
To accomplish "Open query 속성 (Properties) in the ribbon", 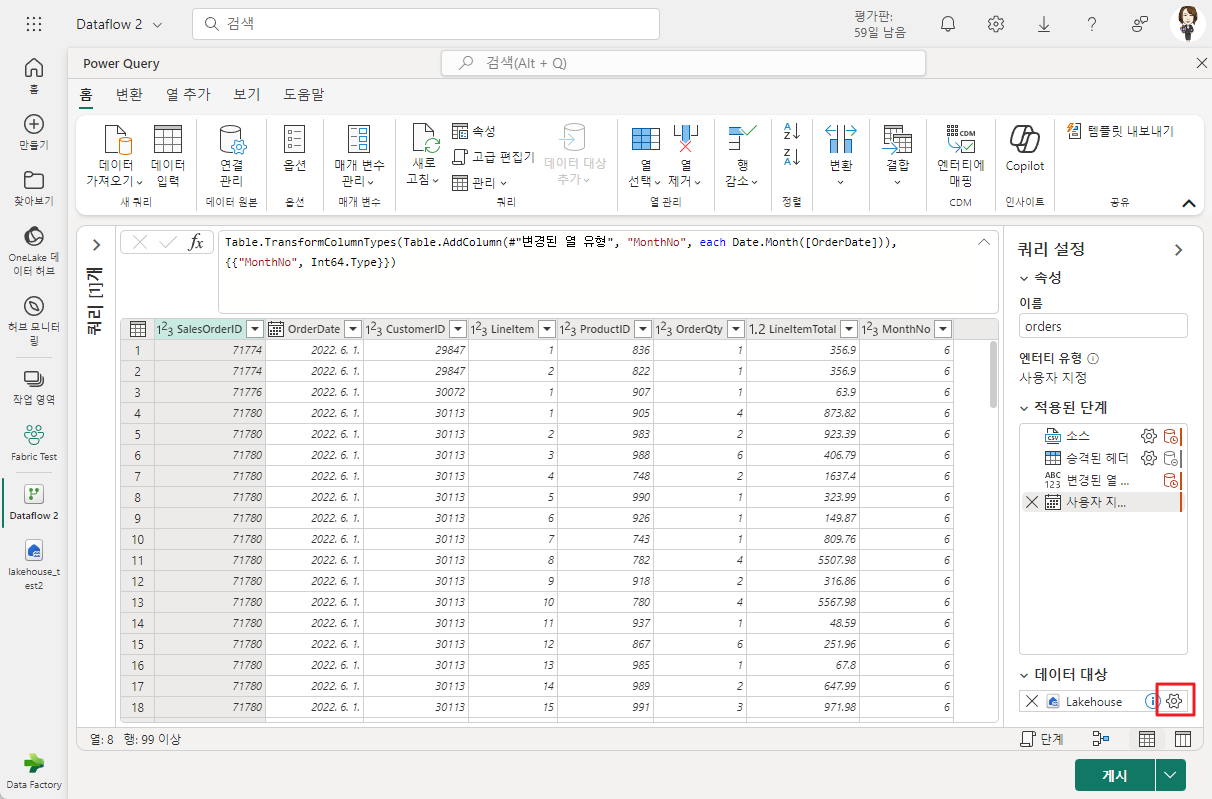I will click(473, 131).
